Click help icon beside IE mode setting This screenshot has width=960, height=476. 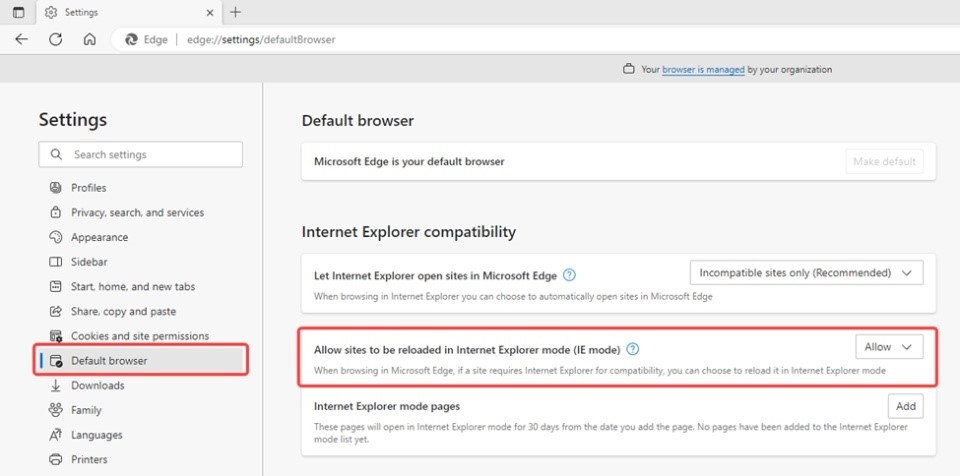coord(632,349)
